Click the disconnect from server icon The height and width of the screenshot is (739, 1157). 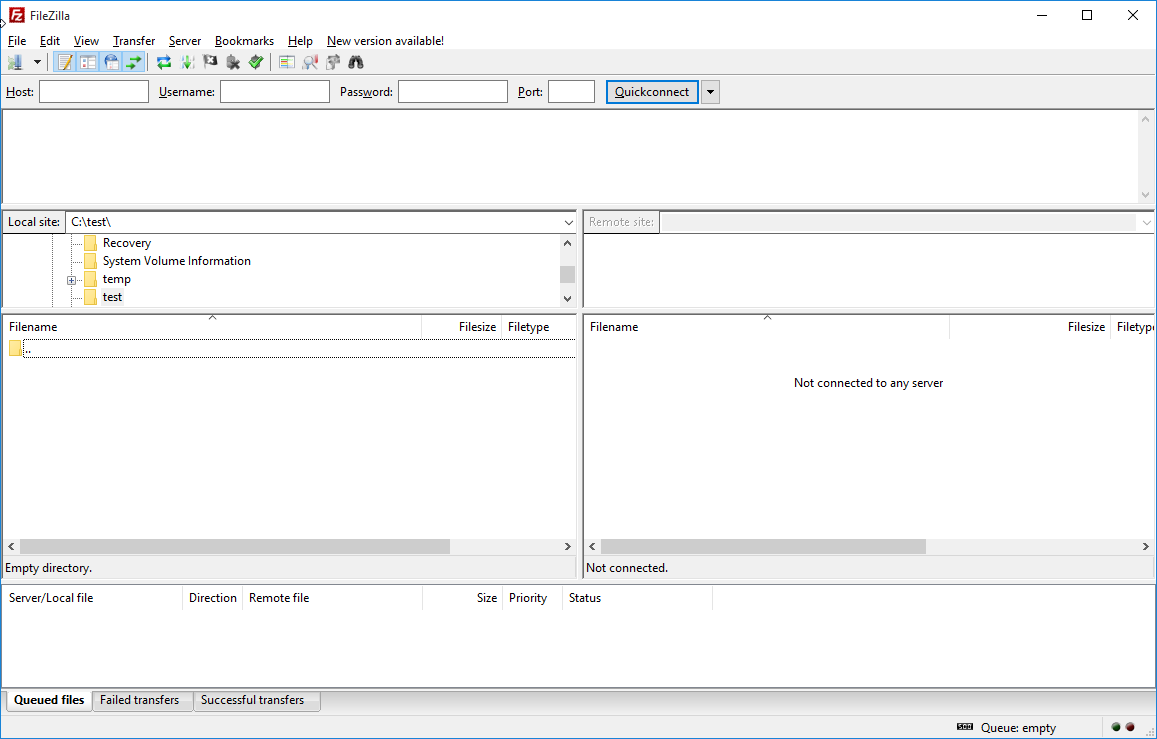tap(233, 62)
